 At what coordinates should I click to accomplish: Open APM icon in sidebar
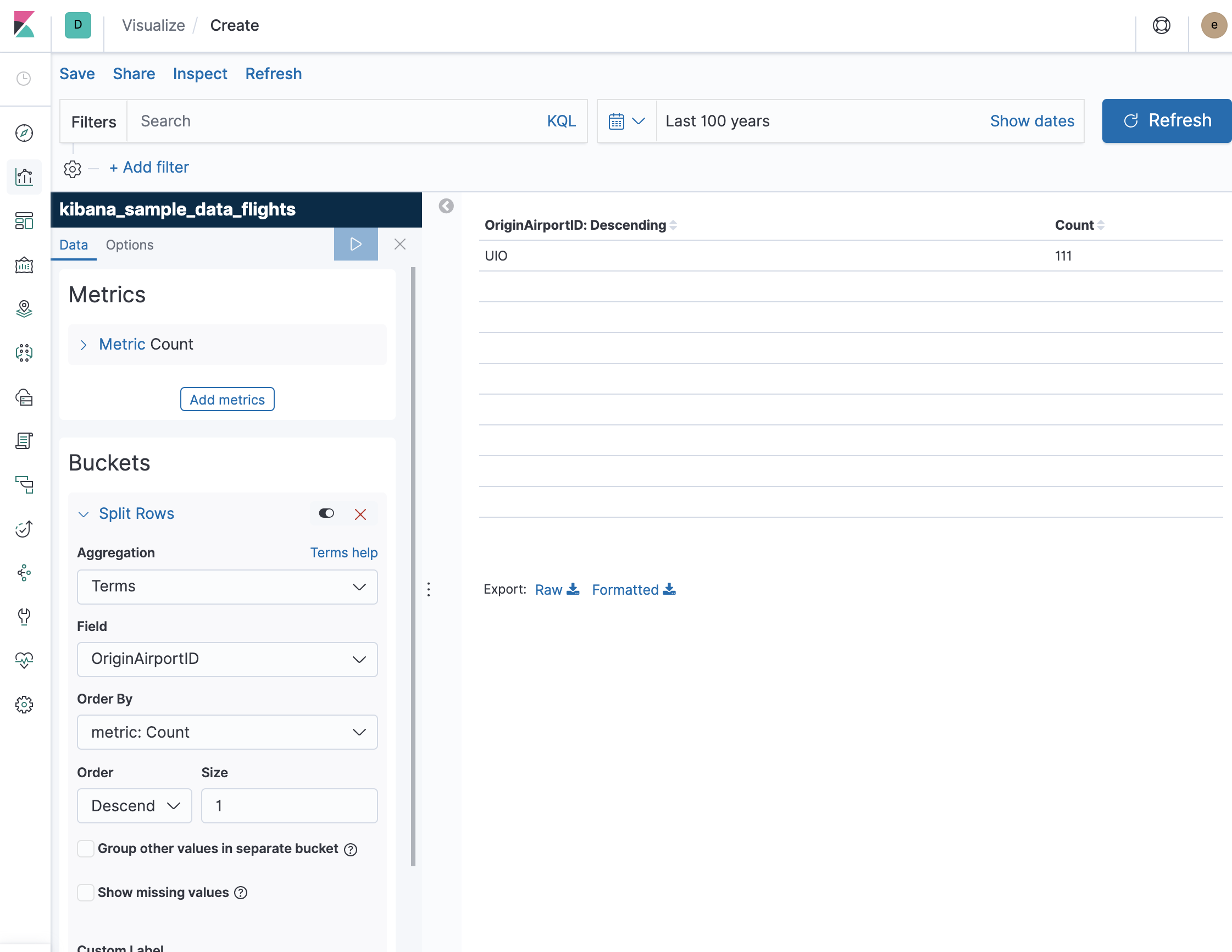[24, 485]
